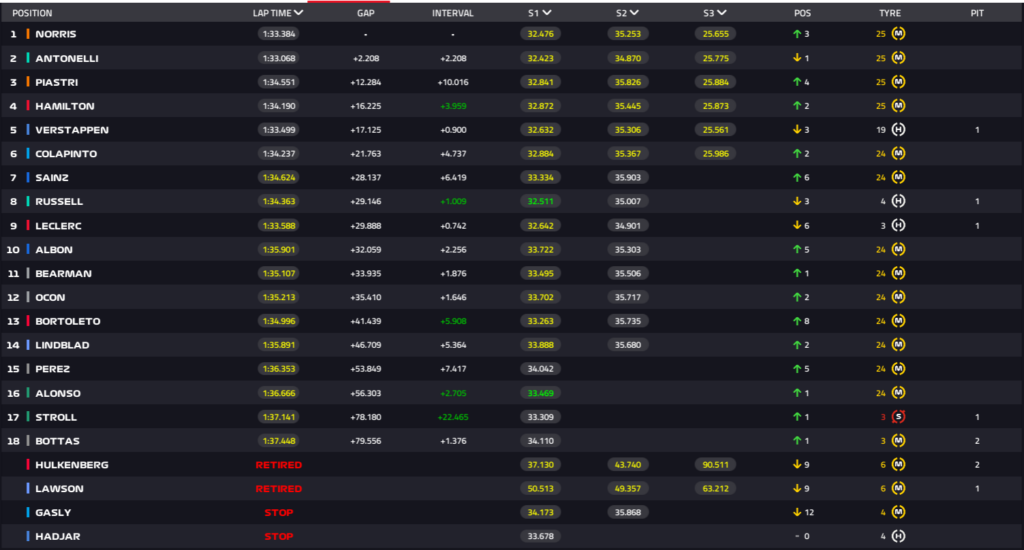Click Russell's green S1 time 32.511
This screenshot has width=1024, height=550.
coord(540,201)
